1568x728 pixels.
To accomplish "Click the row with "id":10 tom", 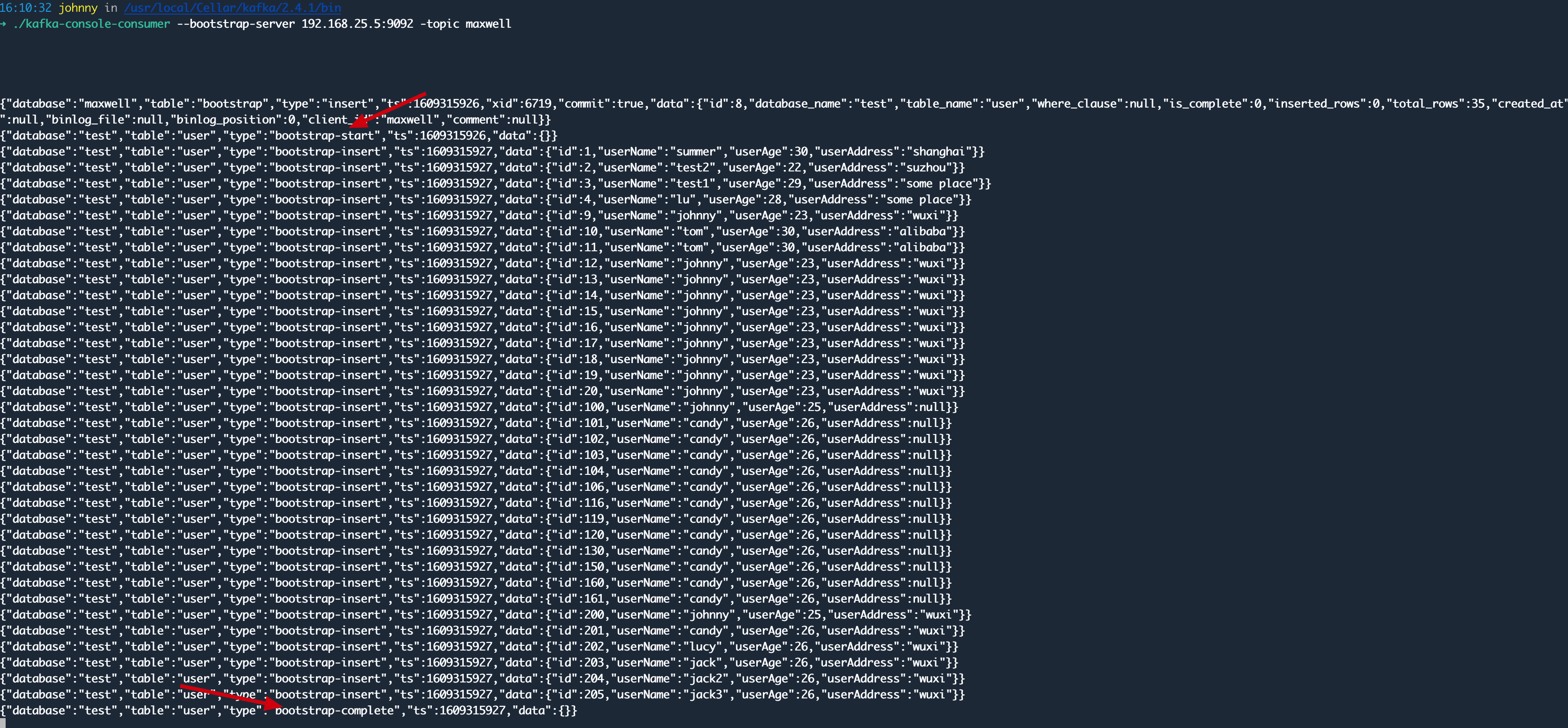I will (x=483, y=231).
